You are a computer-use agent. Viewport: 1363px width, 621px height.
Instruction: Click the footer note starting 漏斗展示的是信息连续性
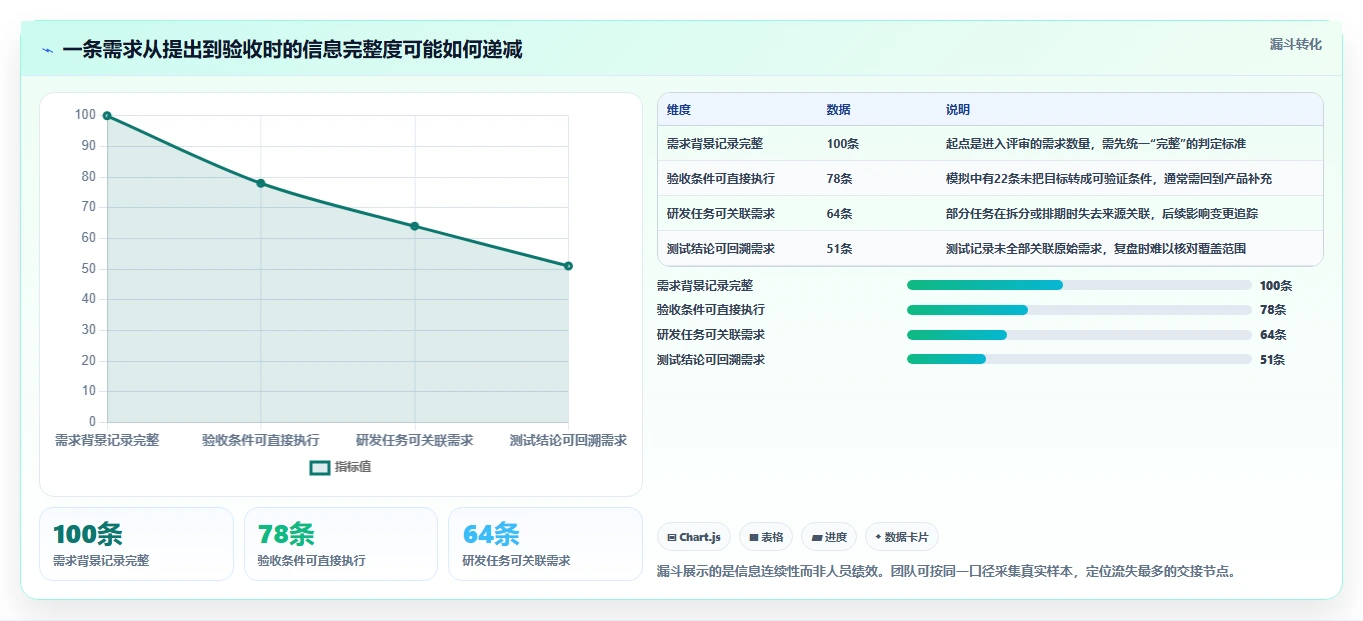click(x=947, y=572)
